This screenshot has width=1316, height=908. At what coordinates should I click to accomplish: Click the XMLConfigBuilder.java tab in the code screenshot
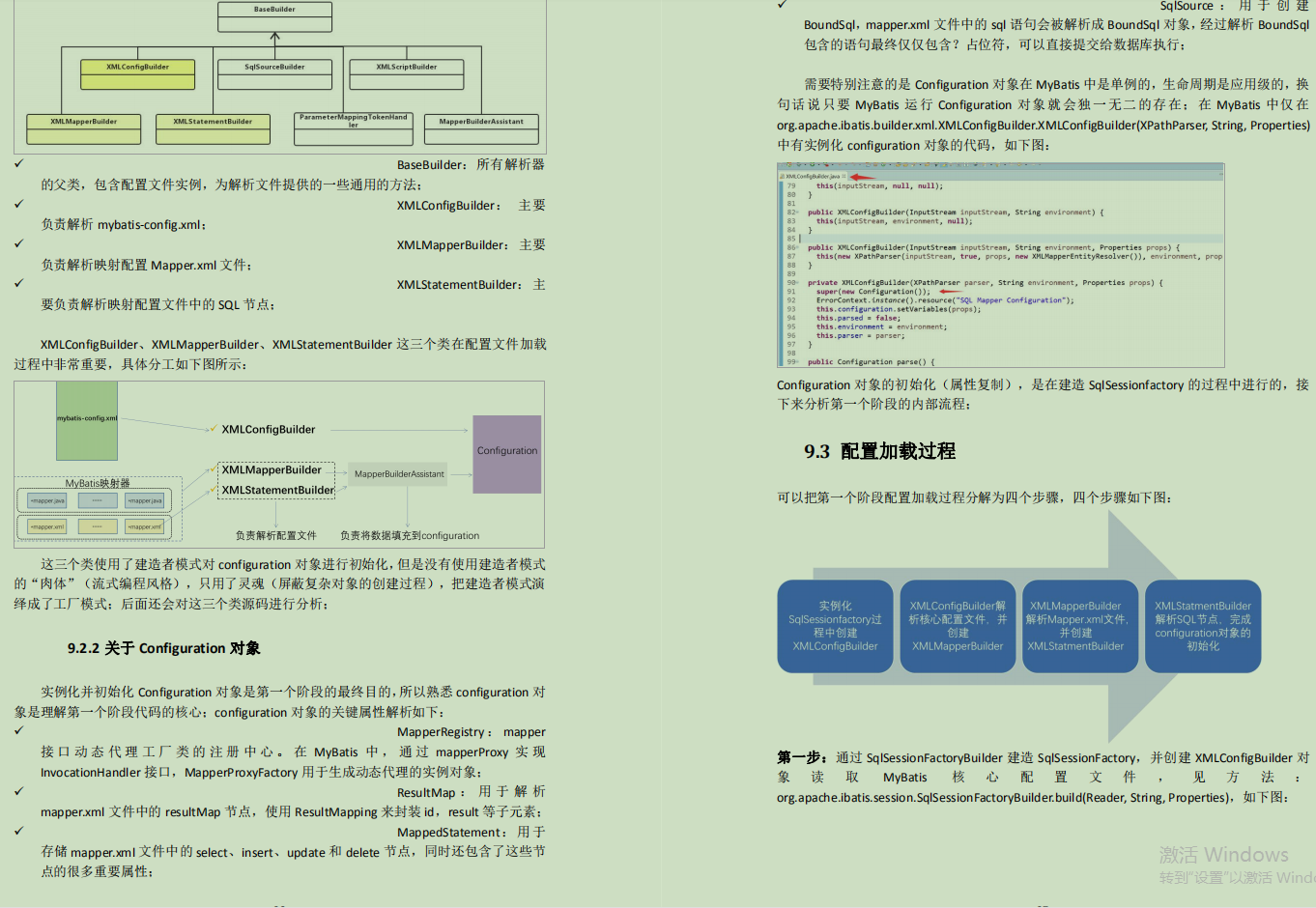point(814,177)
